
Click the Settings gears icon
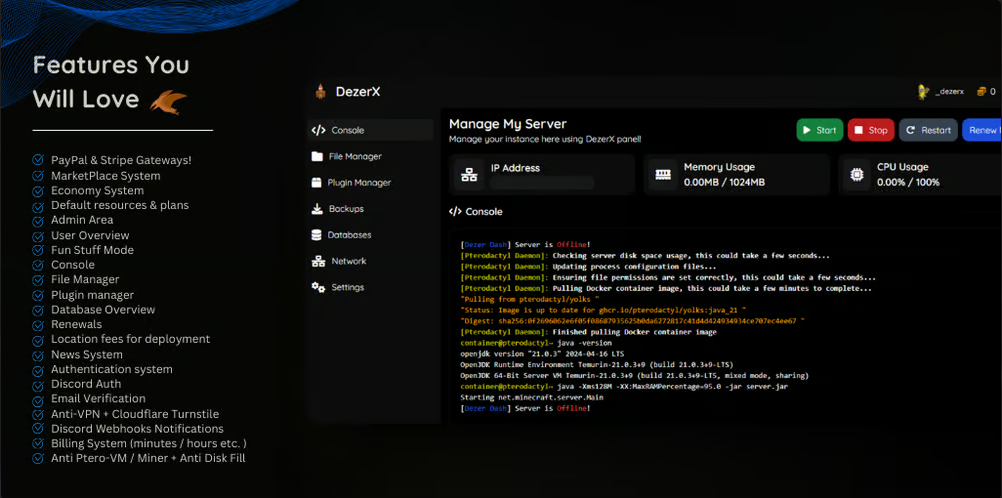(x=318, y=288)
